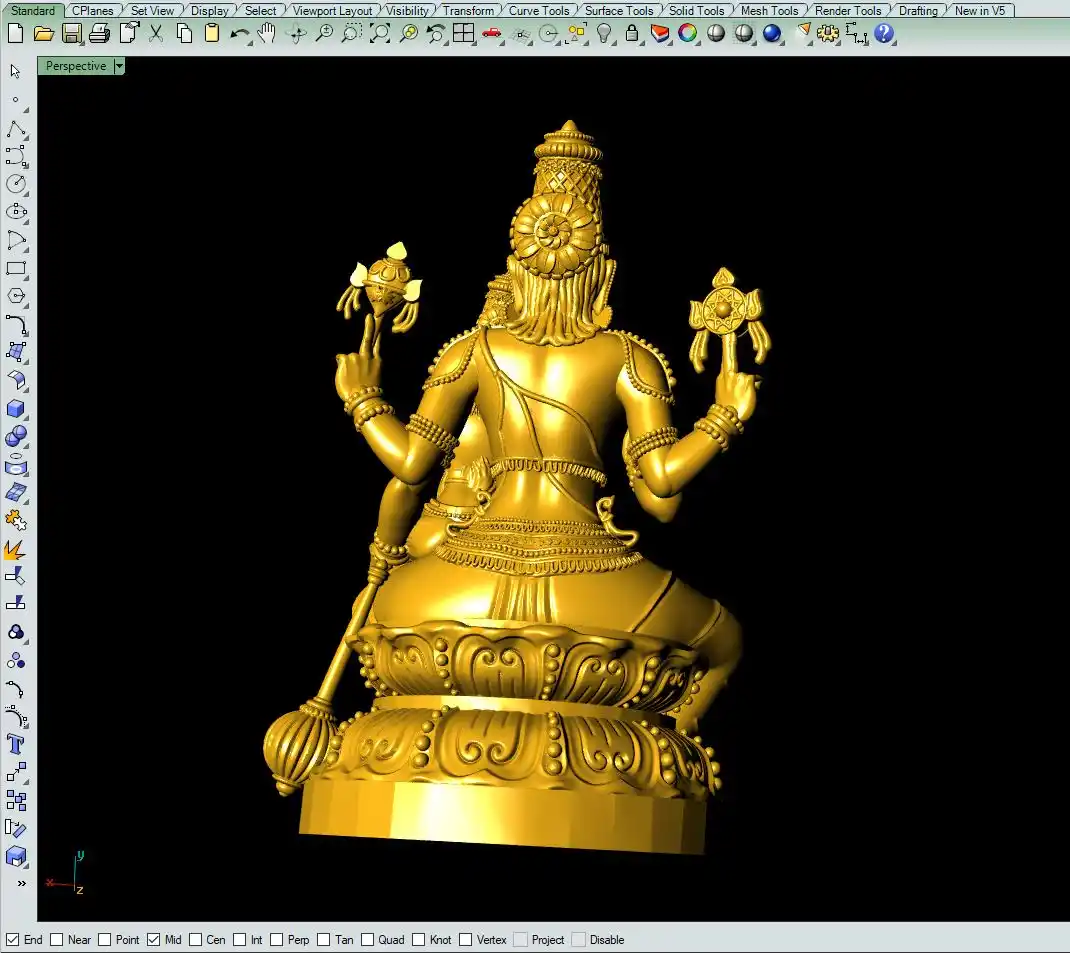The height and width of the screenshot is (953, 1070).
Task: Expand more sidebar tools with double chevron
Action: coord(20,884)
